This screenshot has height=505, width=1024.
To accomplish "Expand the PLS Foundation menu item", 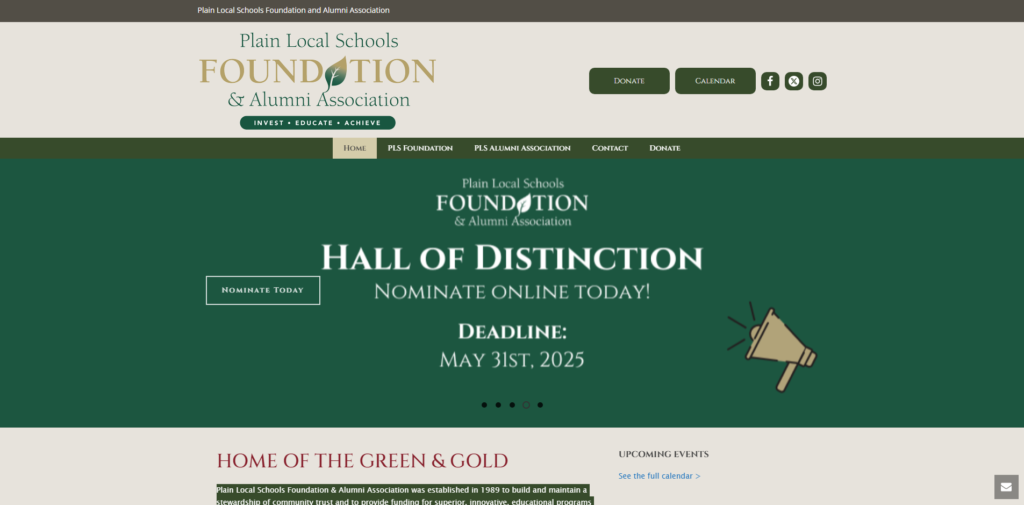I will click(420, 148).
